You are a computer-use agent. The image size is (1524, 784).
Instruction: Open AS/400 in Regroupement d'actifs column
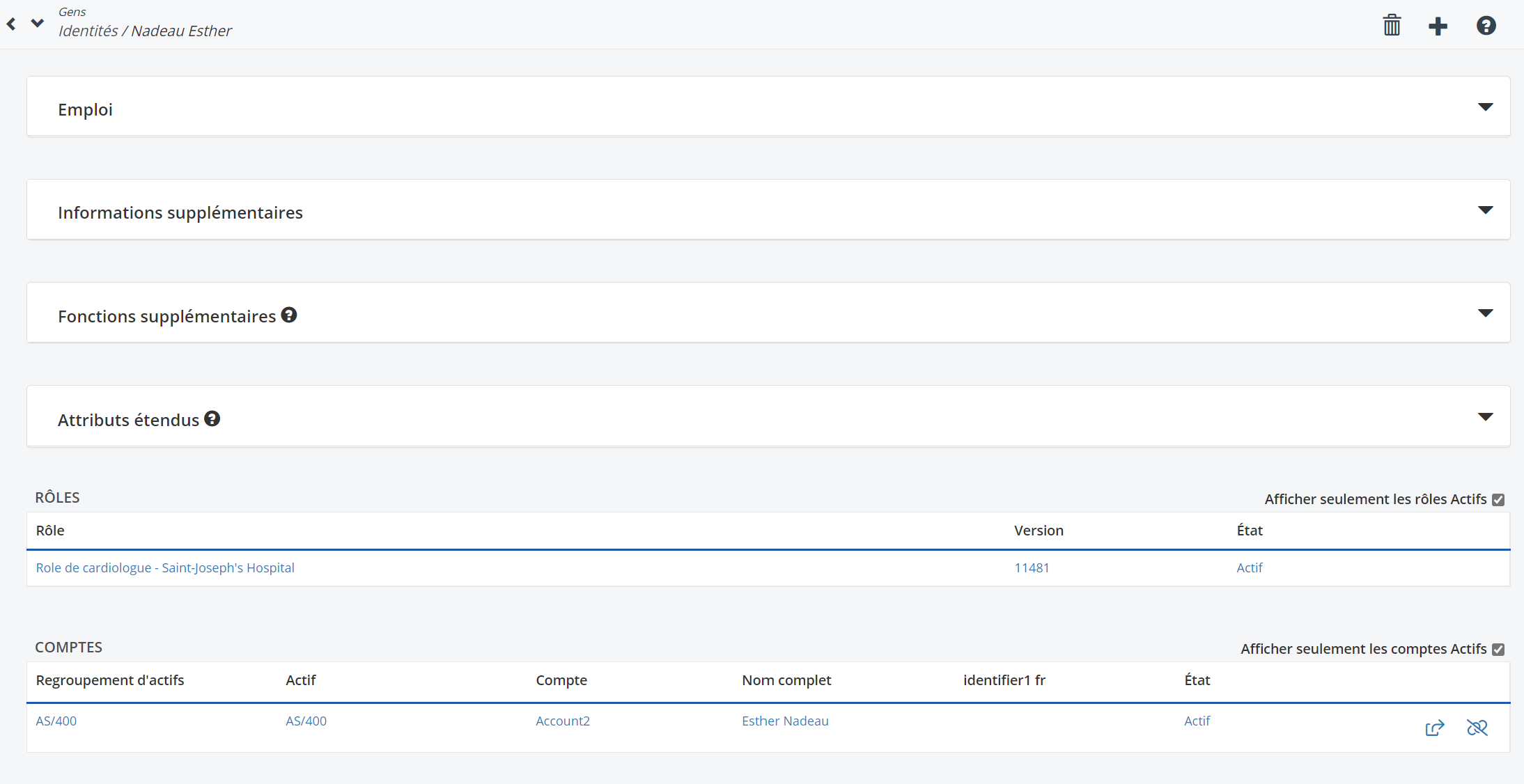[x=56, y=721]
